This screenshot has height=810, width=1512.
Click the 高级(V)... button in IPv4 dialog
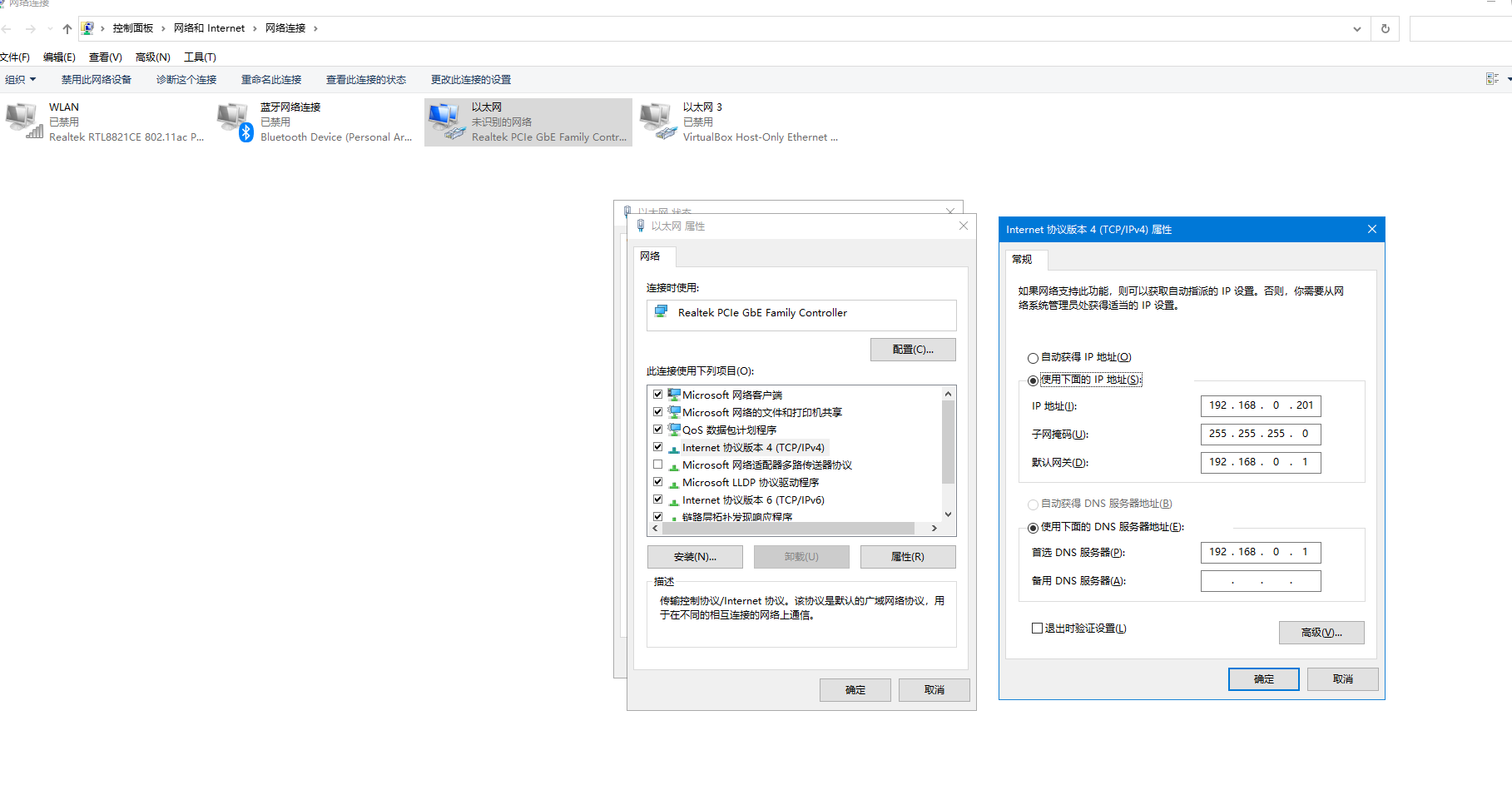pos(1321,633)
